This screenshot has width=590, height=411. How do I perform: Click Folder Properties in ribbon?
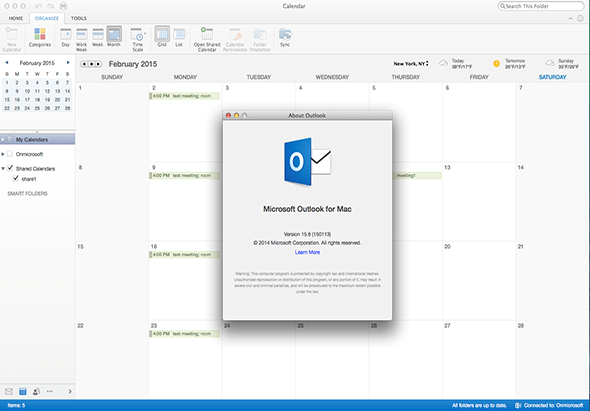tap(260, 39)
